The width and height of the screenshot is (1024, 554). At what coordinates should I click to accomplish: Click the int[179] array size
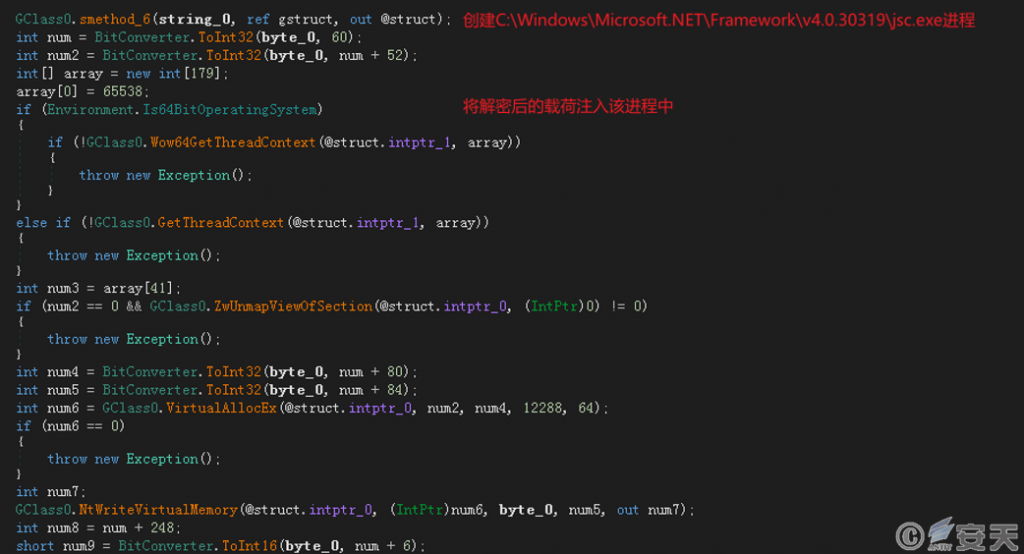pyautogui.click(x=189, y=74)
